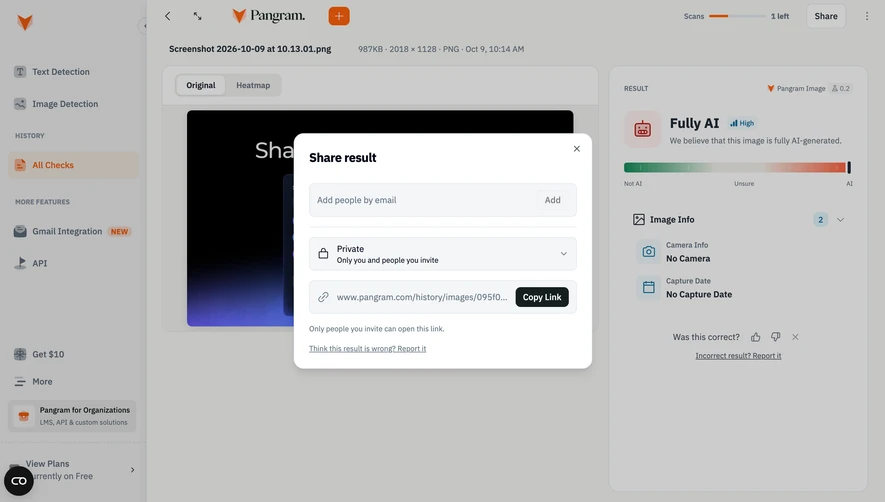Open Gmail Integration feature
This screenshot has height=502, width=885.
tap(72, 232)
